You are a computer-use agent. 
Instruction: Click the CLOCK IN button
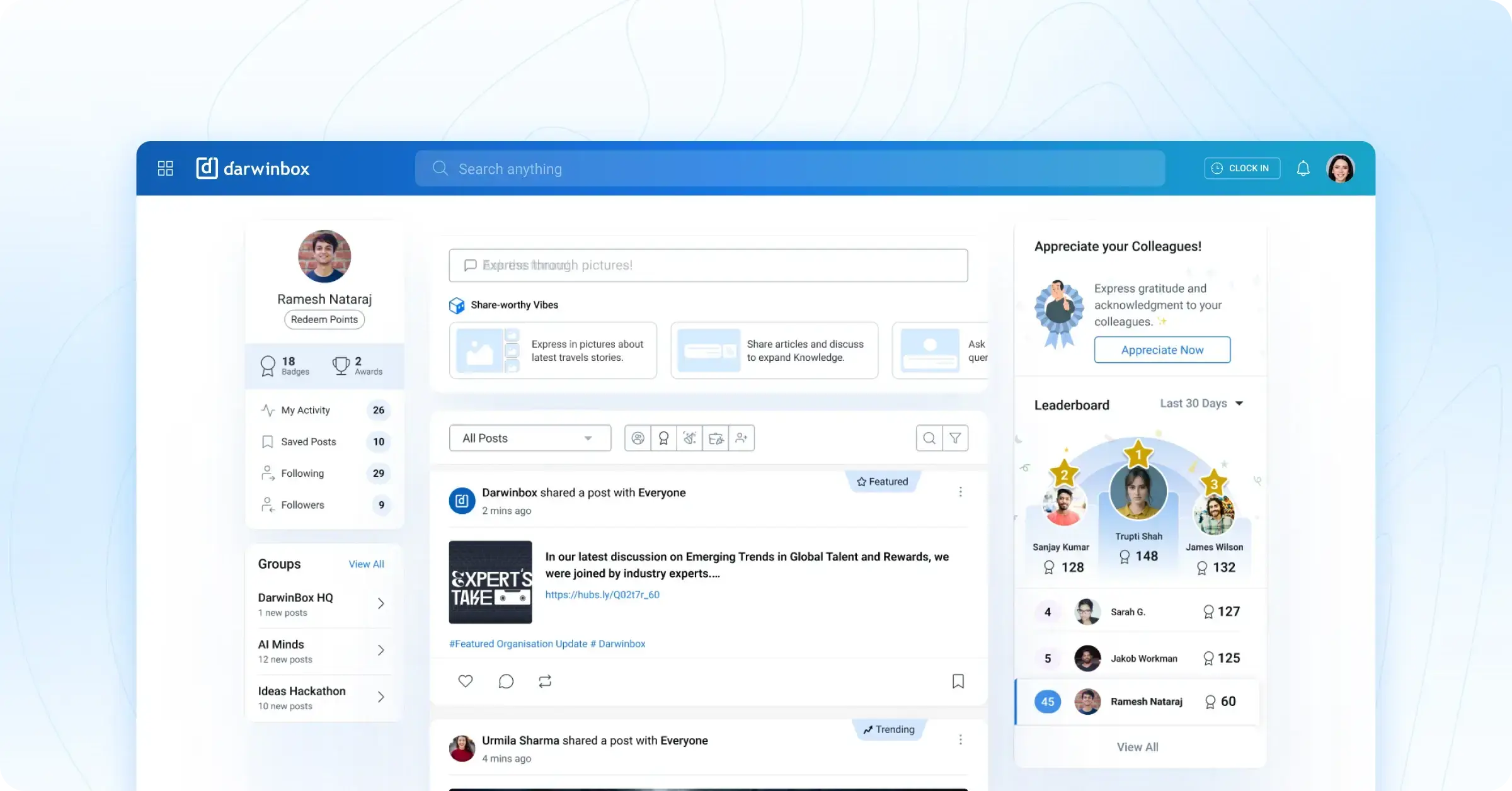pos(1242,168)
